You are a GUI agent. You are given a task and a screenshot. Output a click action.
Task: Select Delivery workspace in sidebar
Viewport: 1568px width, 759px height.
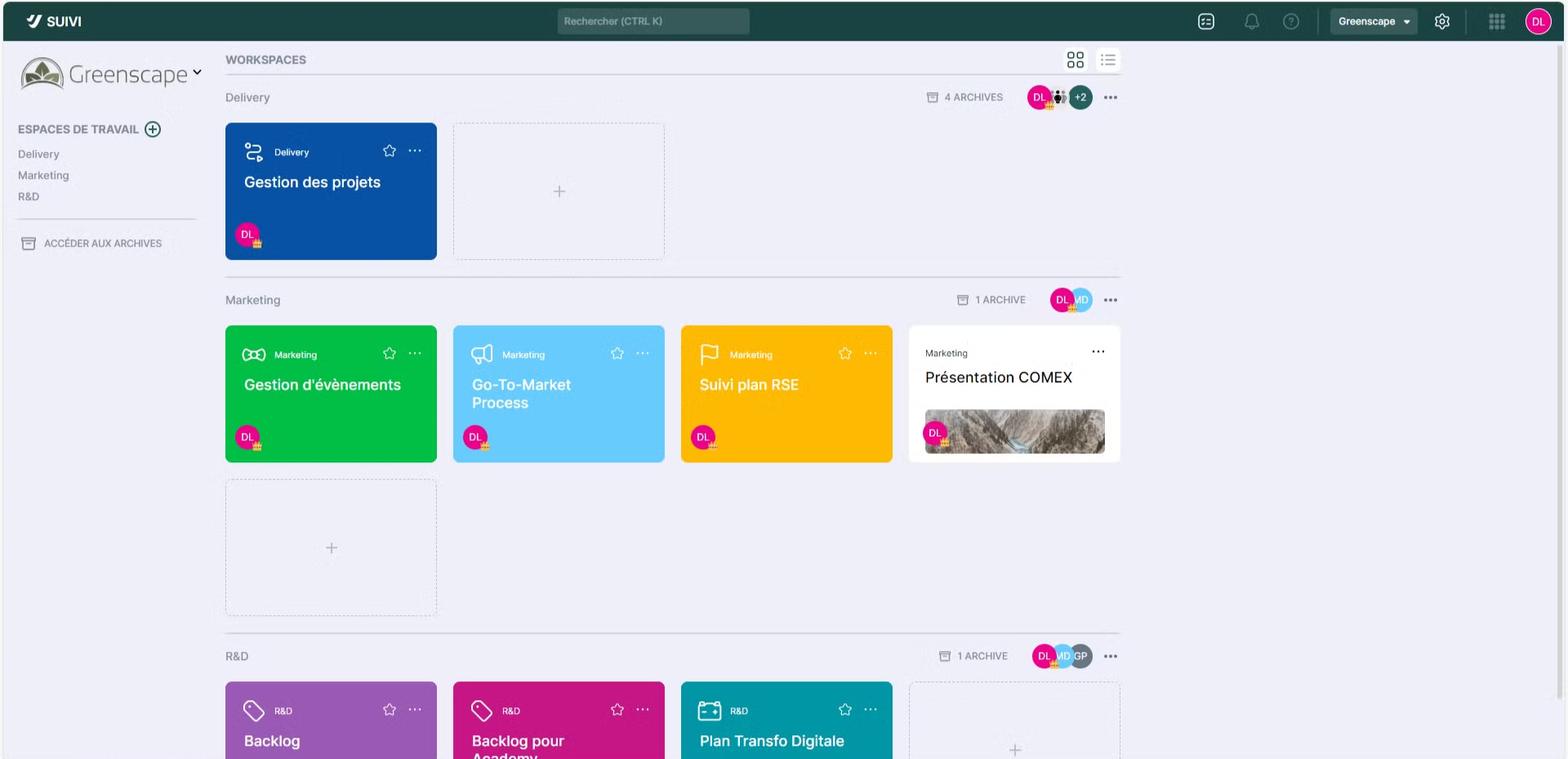click(x=38, y=154)
